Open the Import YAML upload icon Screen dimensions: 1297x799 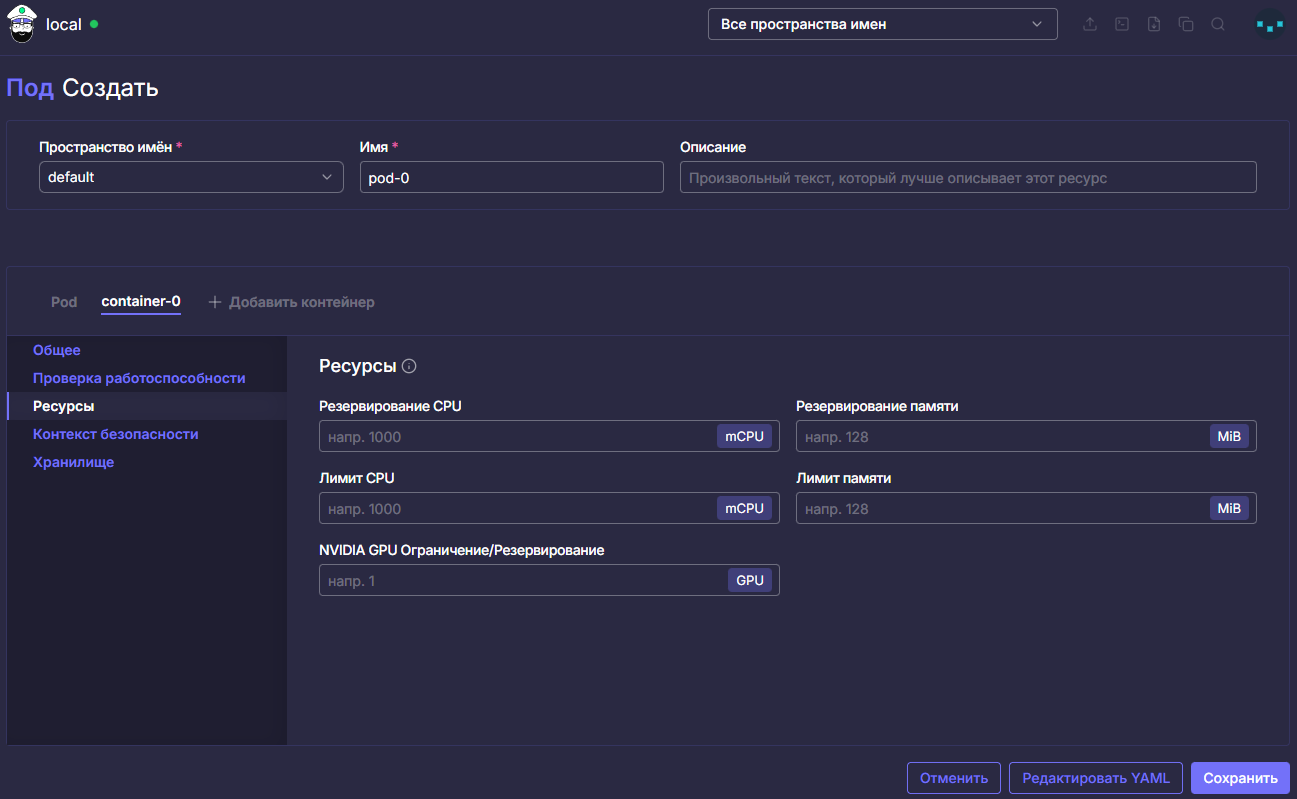1090,24
